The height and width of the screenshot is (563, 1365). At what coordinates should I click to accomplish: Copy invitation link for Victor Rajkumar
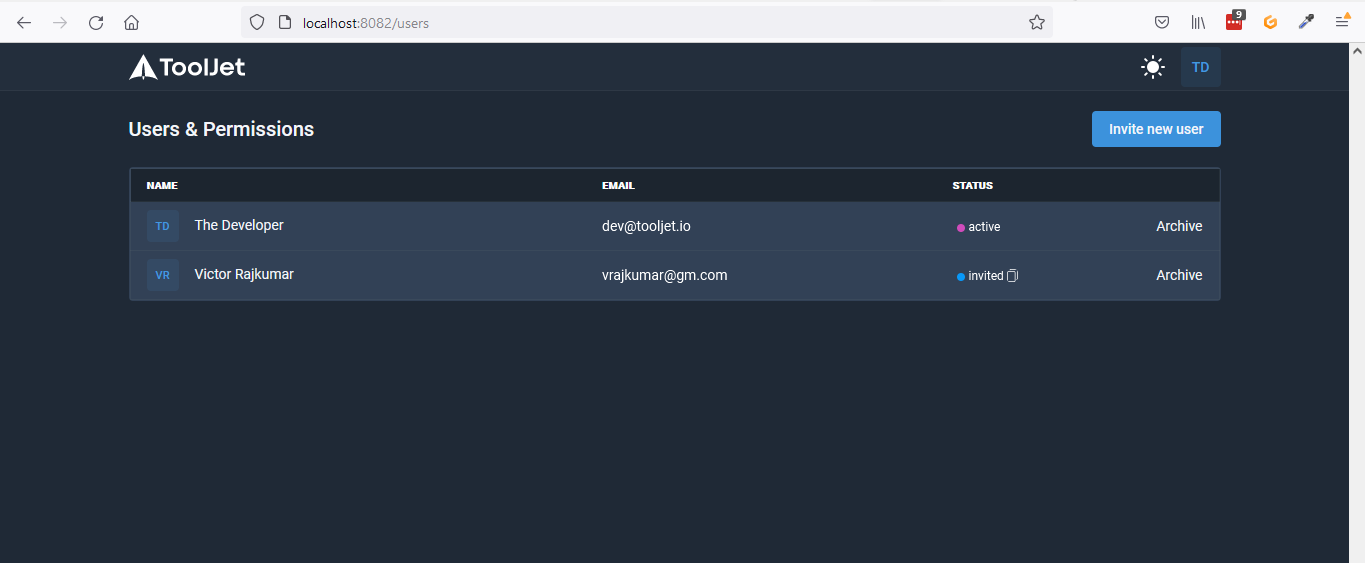click(x=1012, y=276)
